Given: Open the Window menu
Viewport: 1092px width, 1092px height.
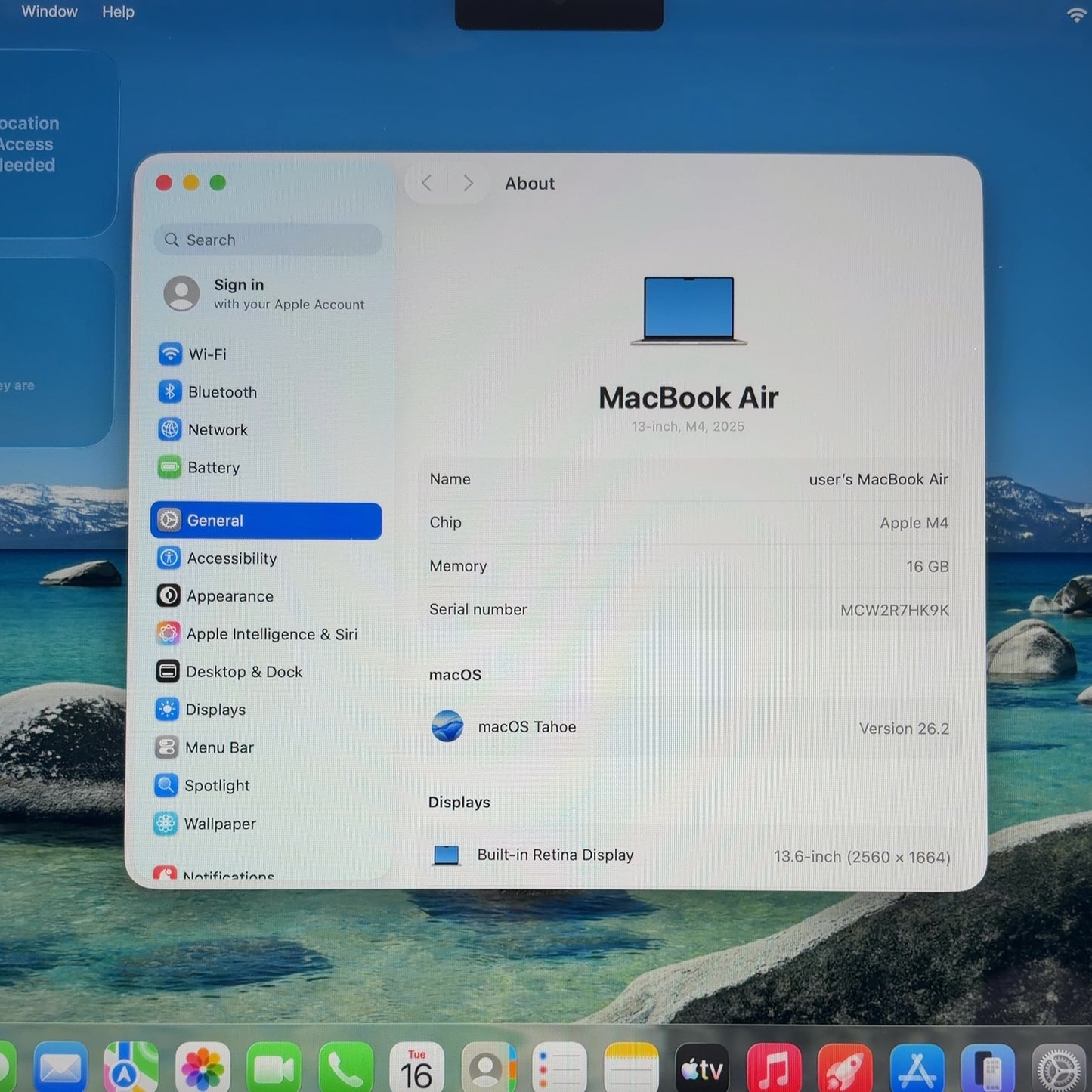Looking at the screenshot, I should point(49,11).
